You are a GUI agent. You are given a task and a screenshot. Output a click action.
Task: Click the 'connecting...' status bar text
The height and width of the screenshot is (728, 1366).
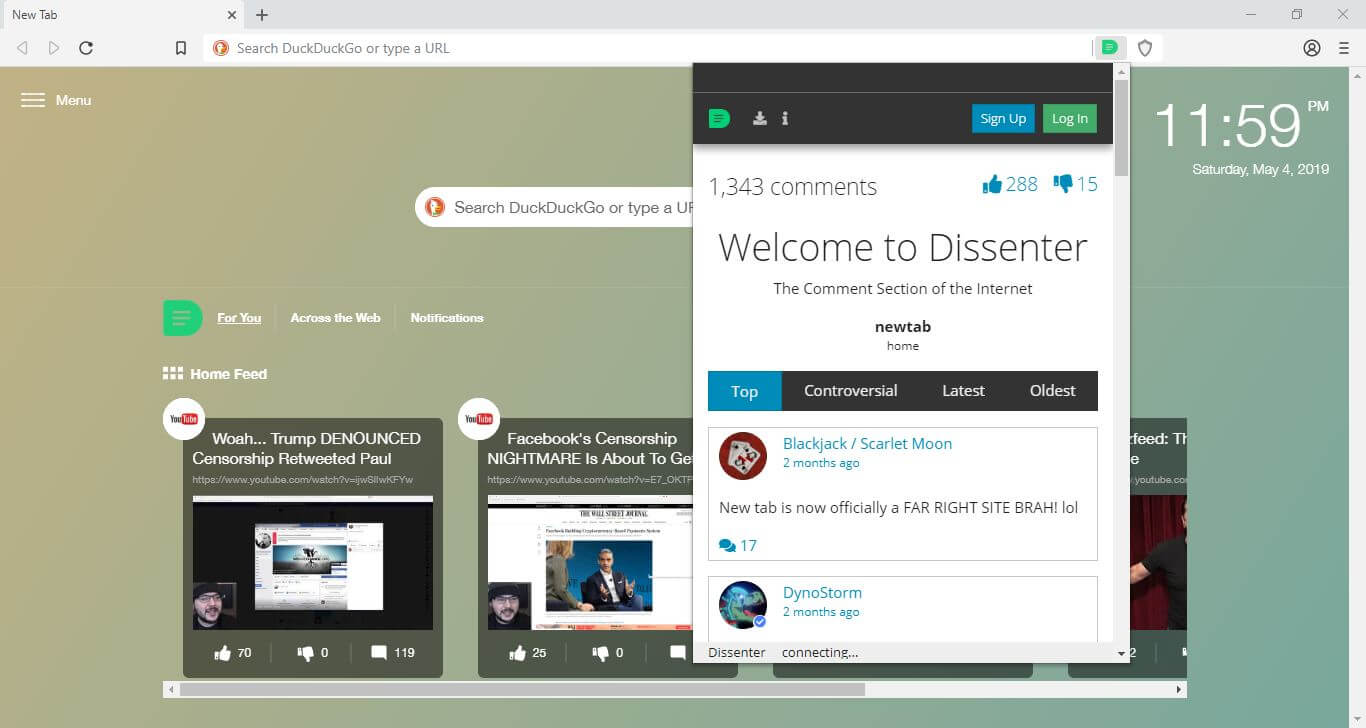820,652
